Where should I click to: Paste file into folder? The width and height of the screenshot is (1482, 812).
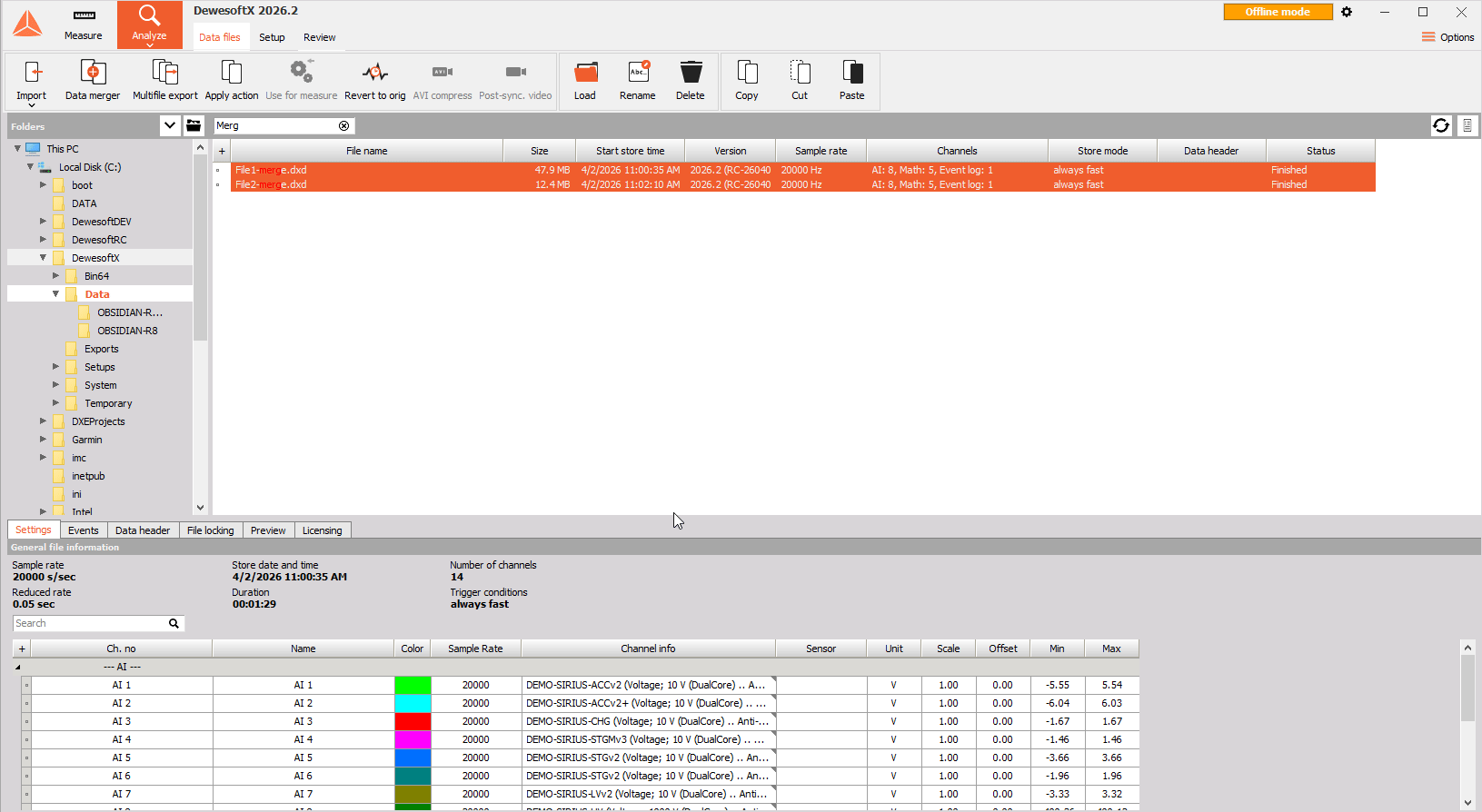click(x=852, y=81)
